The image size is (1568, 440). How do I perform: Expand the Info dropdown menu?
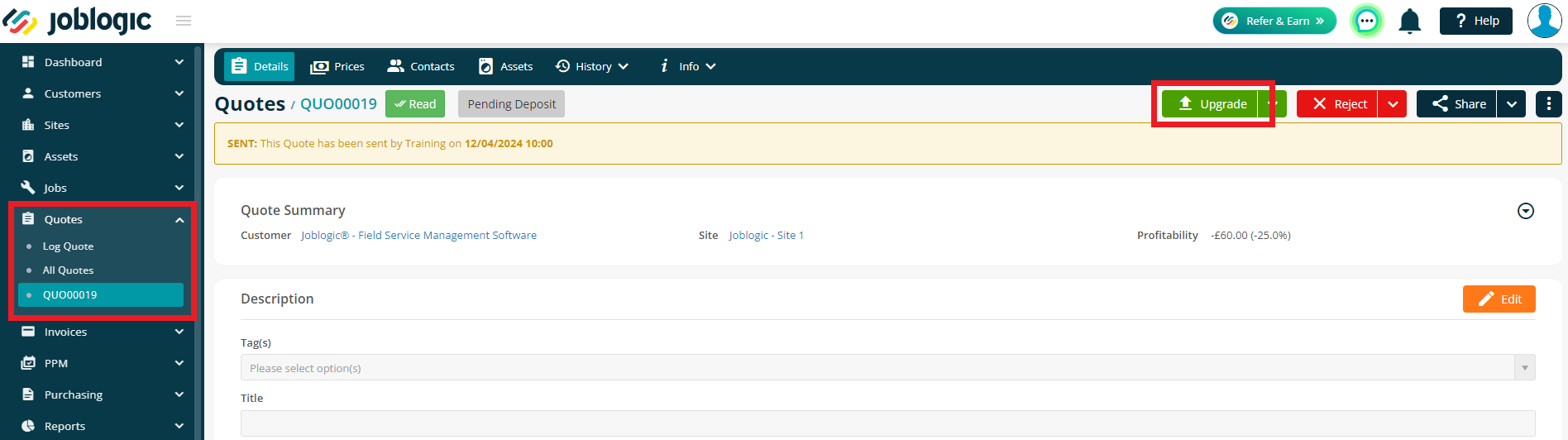(x=688, y=66)
